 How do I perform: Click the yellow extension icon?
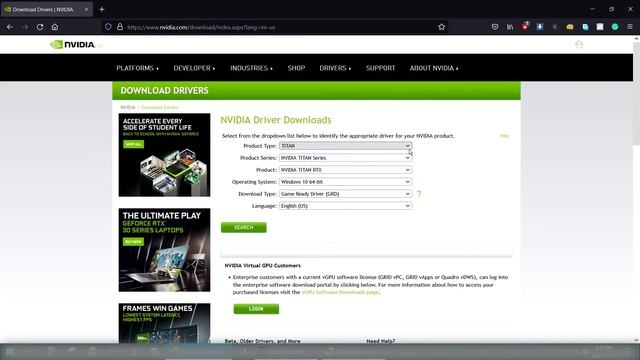(570, 27)
